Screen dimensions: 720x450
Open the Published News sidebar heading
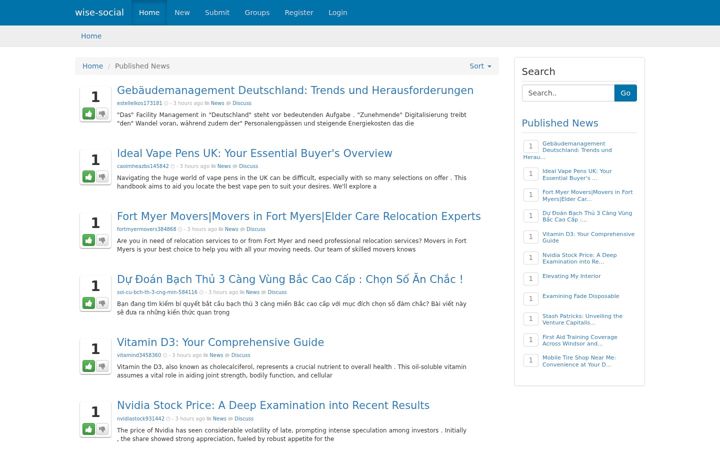[x=560, y=123]
